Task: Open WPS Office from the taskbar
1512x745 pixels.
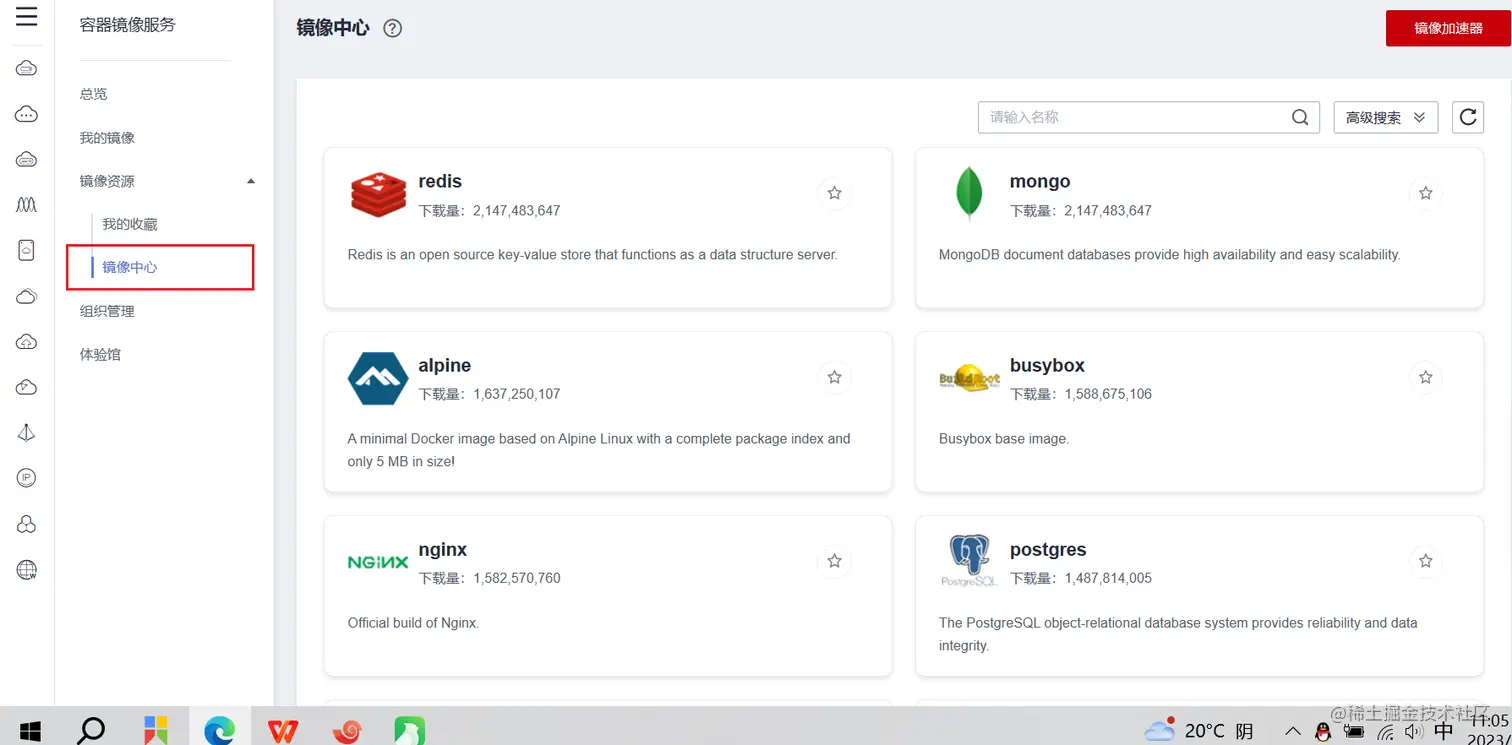Action: tap(283, 731)
